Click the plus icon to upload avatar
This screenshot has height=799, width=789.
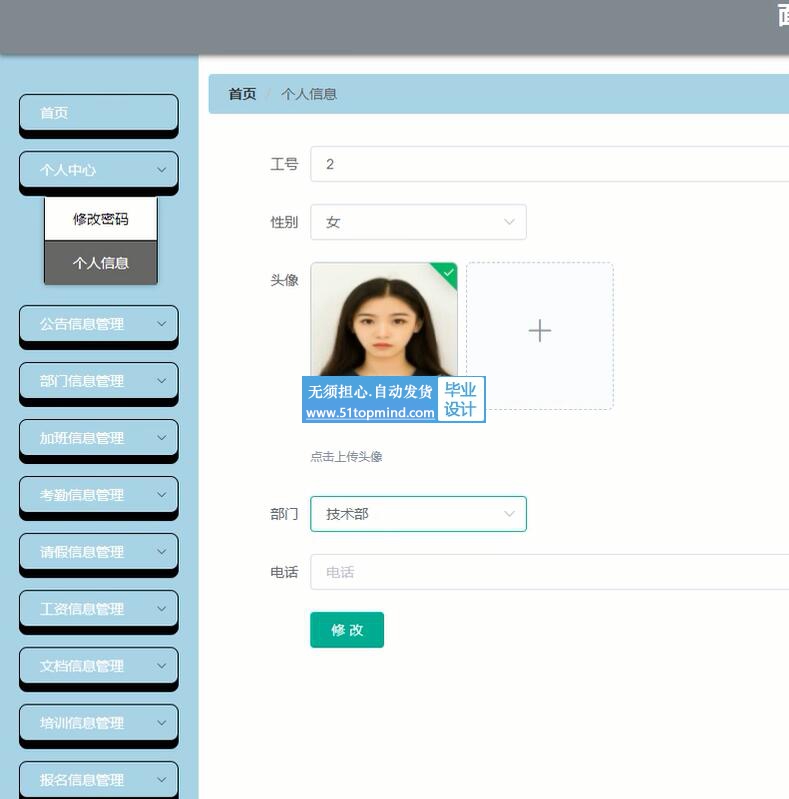[540, 331]
